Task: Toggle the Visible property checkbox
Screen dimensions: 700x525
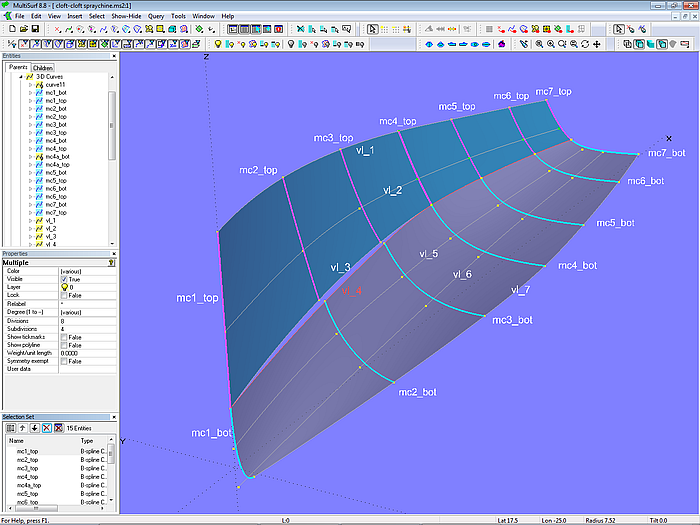Action: (64, 279)
